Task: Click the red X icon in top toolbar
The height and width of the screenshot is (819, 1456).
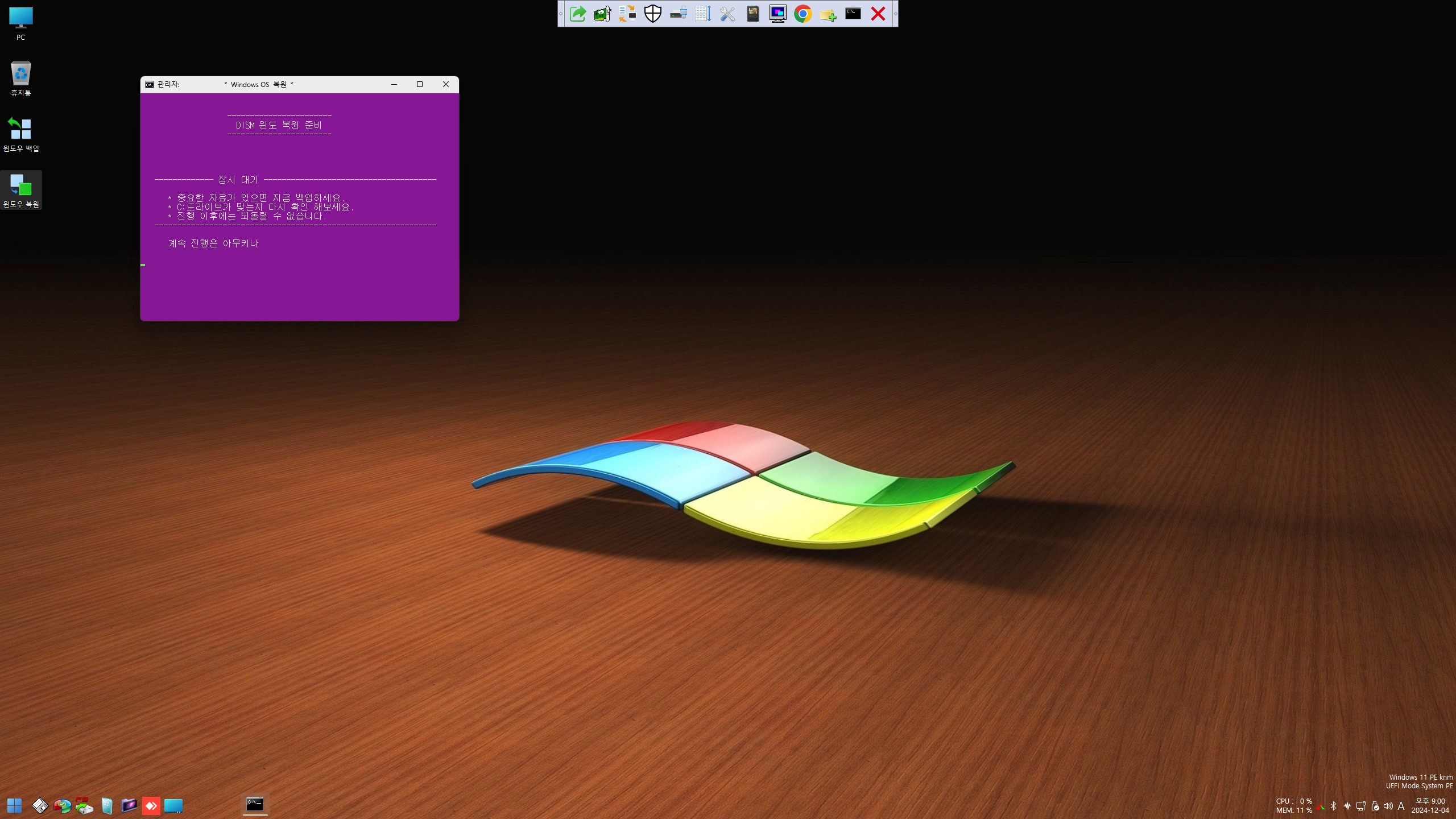Action: (878, 14)
